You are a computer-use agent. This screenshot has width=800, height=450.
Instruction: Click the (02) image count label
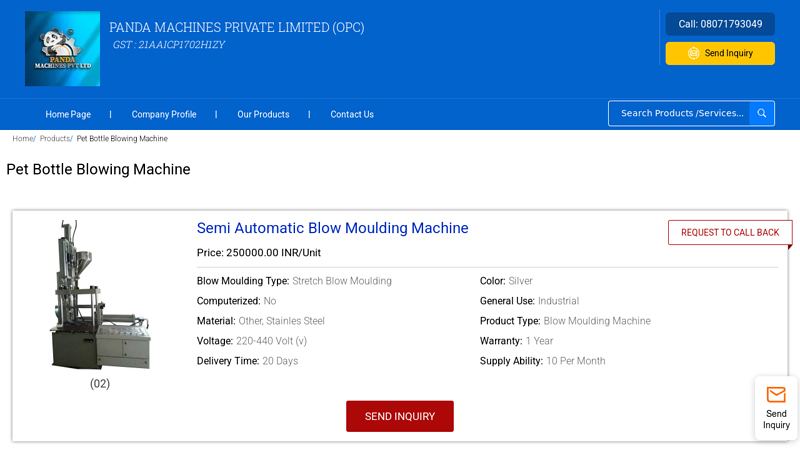click(x=100, y=384)
